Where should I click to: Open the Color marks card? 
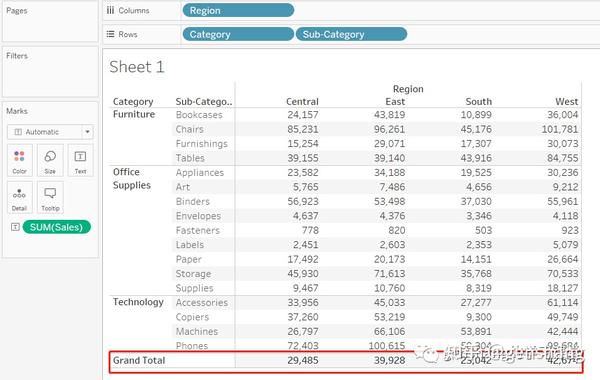tap(20, 160)
